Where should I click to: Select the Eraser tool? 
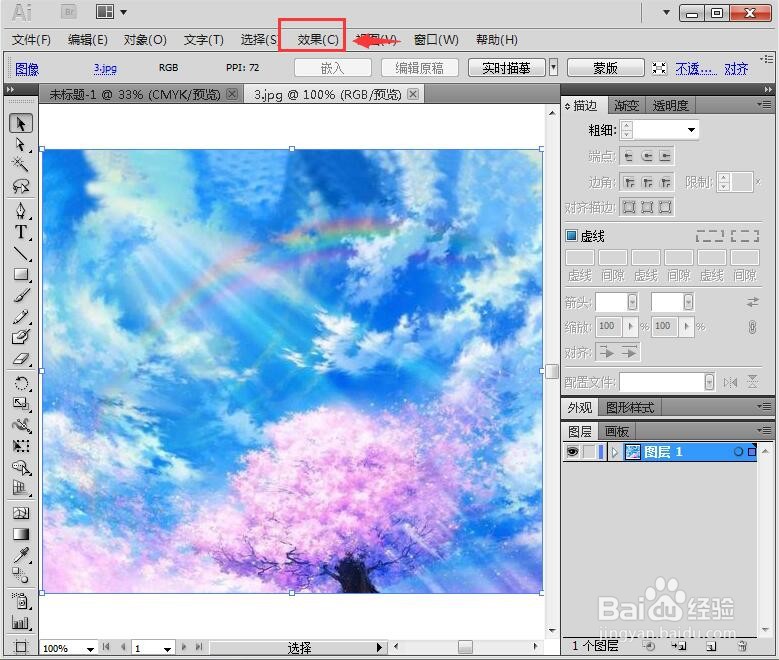pos(21,358)
